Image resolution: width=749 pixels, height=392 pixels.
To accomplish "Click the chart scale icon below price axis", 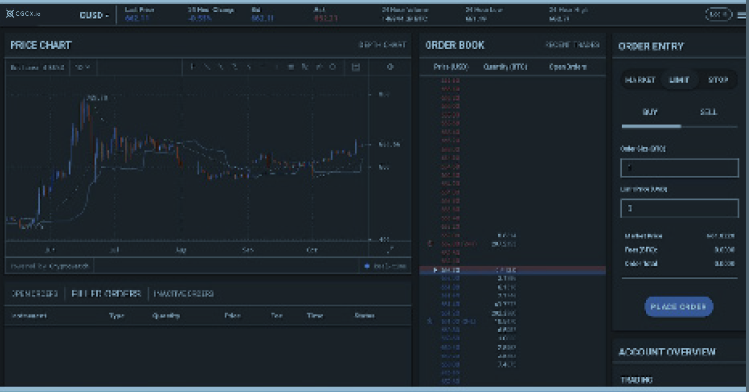I will click(x=391, y=249).
